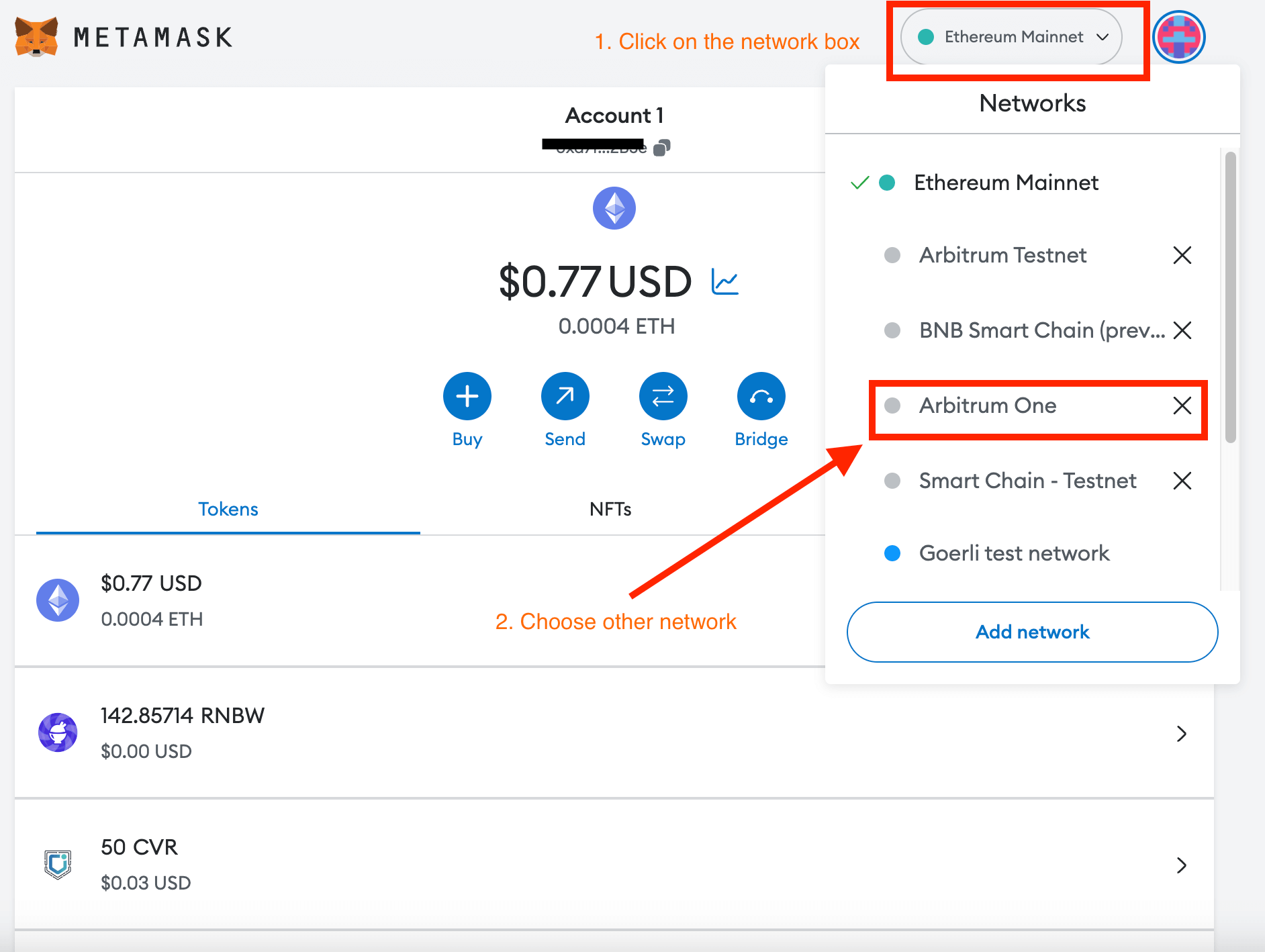Select Ethereum Mainnet in networks list
1265x952 pixels.
1006,183
